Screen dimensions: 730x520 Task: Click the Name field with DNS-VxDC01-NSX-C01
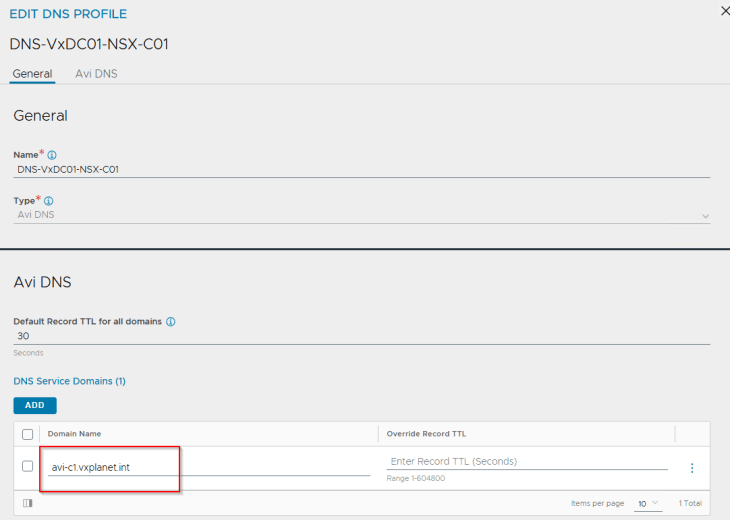360,170
